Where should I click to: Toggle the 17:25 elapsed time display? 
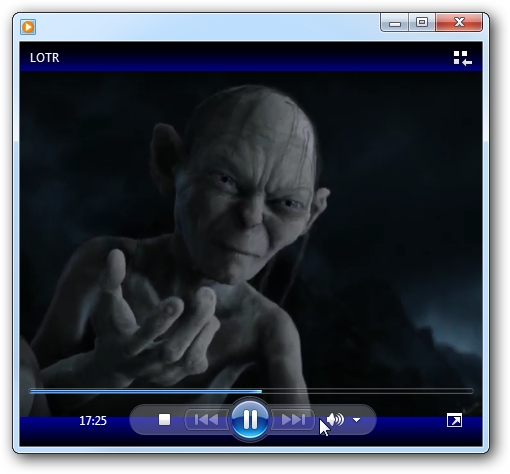point(93,421)
